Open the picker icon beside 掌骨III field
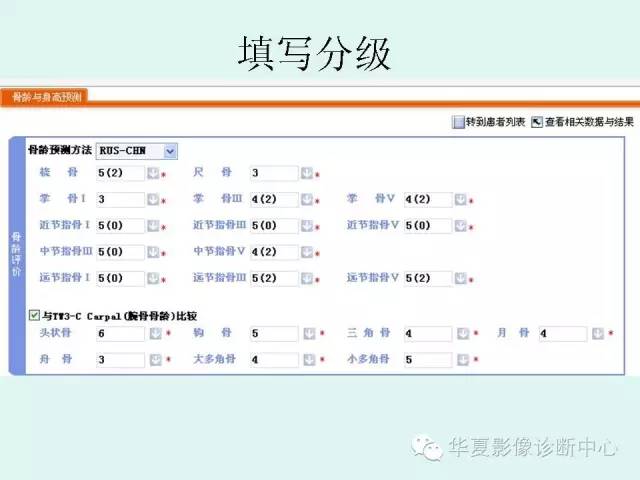 (x=307, y=200)
